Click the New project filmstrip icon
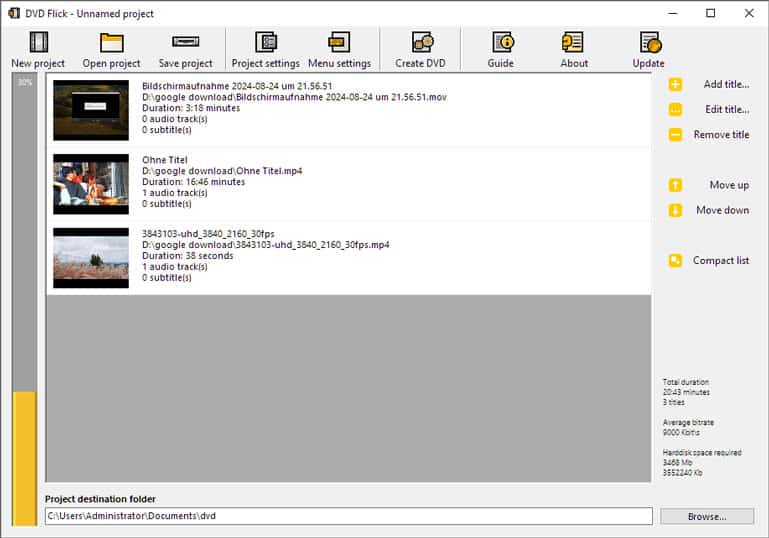 coord(38,42)
